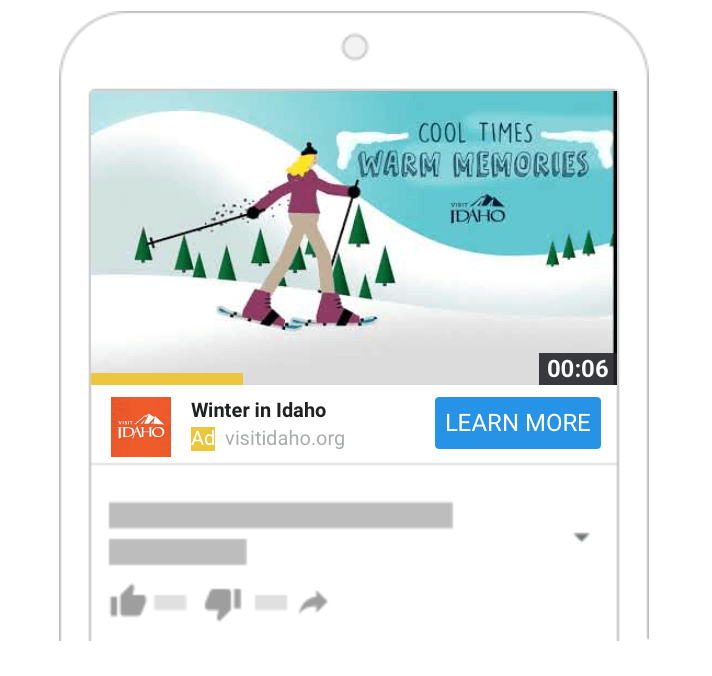Click the share arrow icon
The height and width of the screenshot is (676, 712).
(x=313, y=602)
